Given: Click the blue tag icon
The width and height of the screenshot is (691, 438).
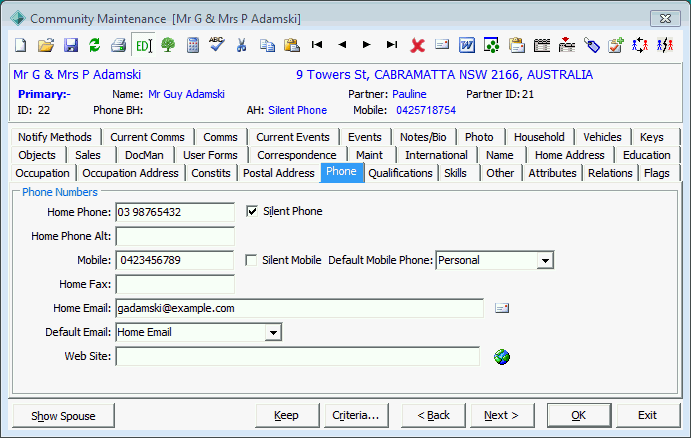Looking at the screenshot, I should [592, 45].
